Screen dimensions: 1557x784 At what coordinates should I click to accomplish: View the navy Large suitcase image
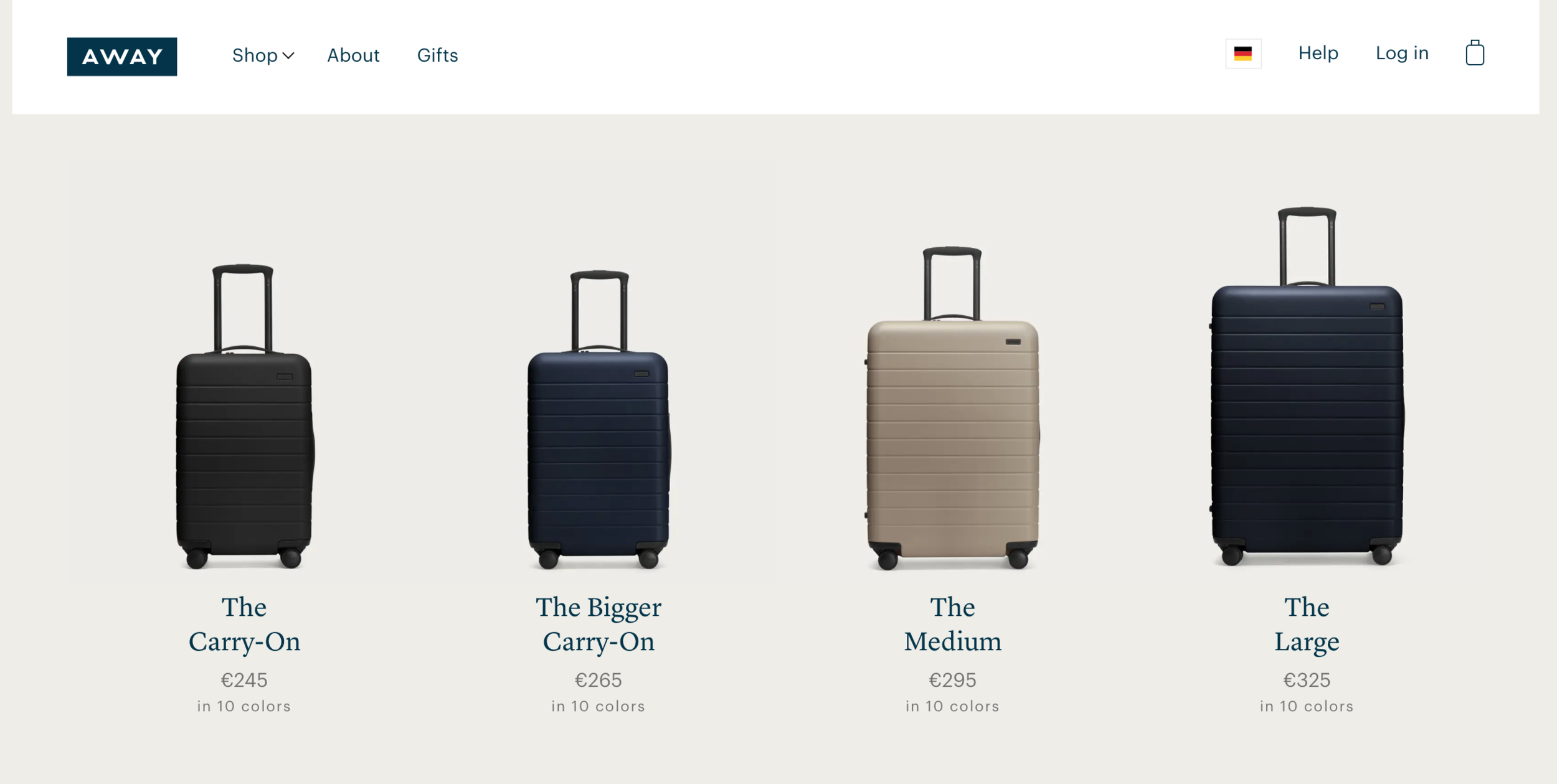(1307, 386)
